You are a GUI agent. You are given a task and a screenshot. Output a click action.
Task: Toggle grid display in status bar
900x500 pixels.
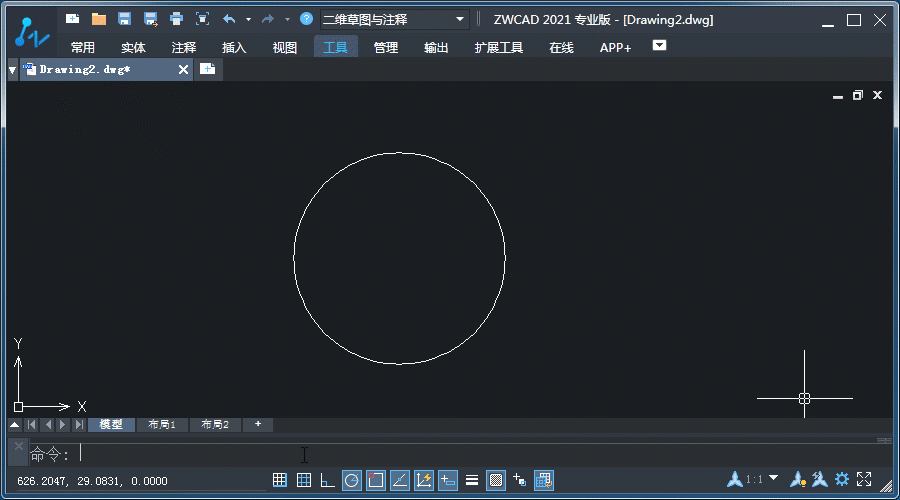tap(304, 480)
